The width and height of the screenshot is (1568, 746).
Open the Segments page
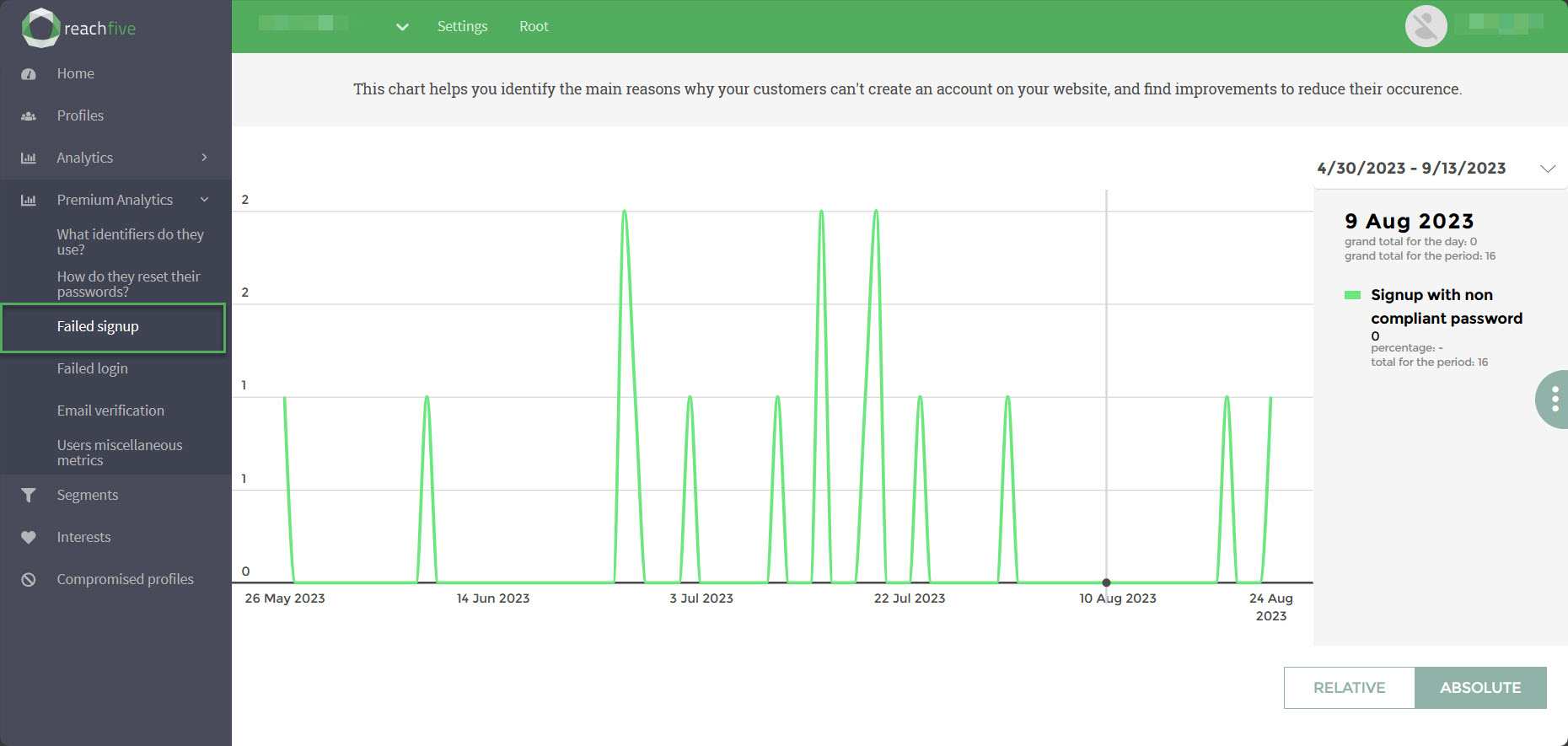coord(88,495)
